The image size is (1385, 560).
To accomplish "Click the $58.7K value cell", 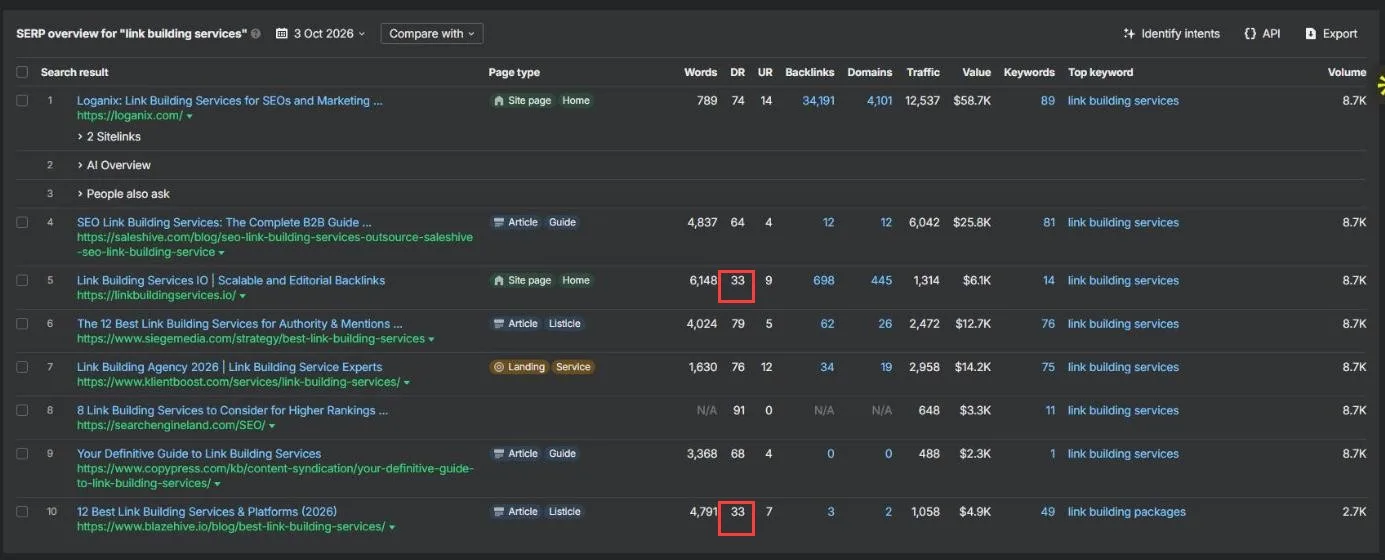I will (x=973, y=101).
